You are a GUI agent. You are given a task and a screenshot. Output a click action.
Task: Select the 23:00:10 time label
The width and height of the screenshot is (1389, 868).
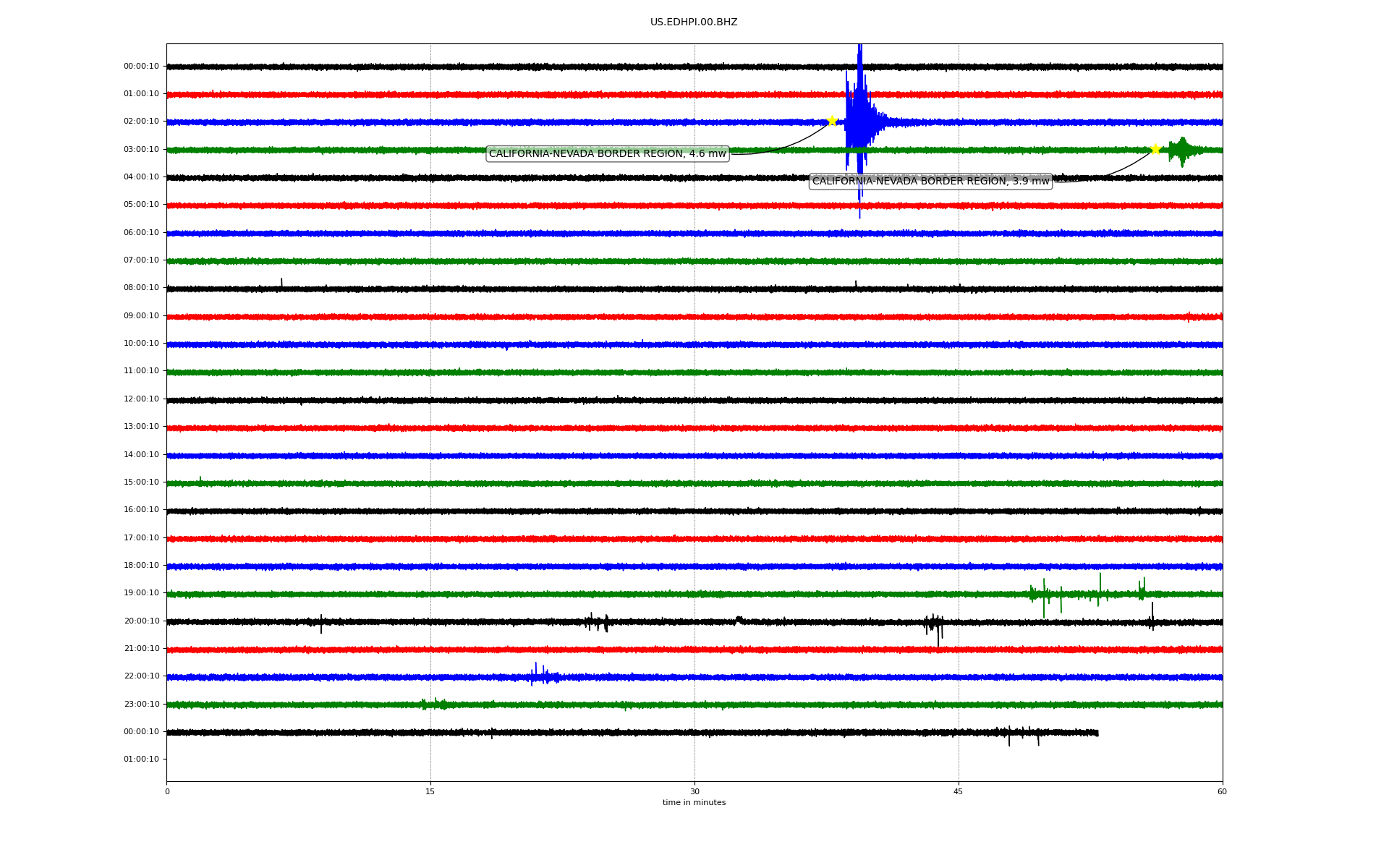click(141, 705)
